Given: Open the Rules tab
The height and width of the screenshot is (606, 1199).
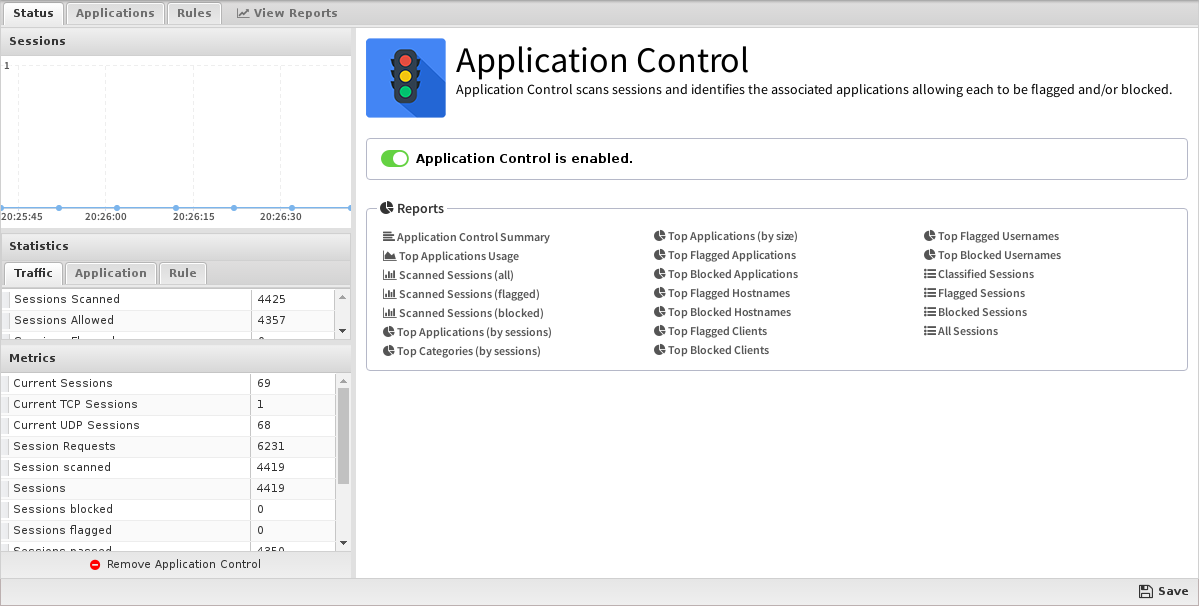Looking at the screenshot, I should 194,13.
